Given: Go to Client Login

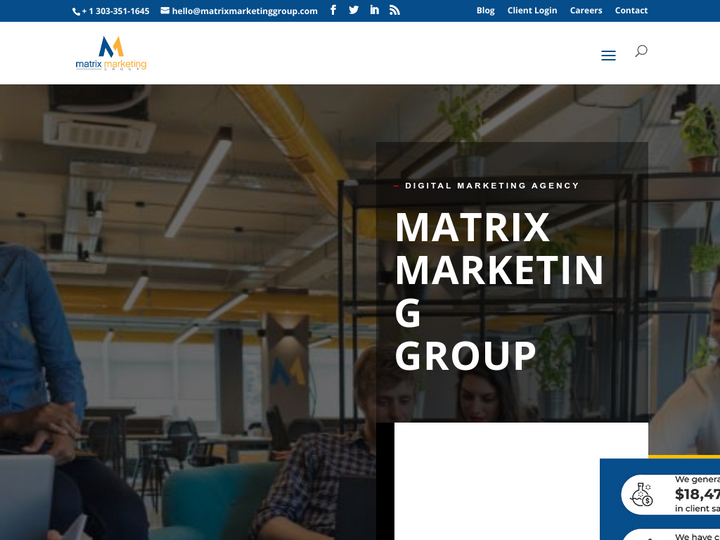Looking at the screenshot, I should (x=532, y=11).
